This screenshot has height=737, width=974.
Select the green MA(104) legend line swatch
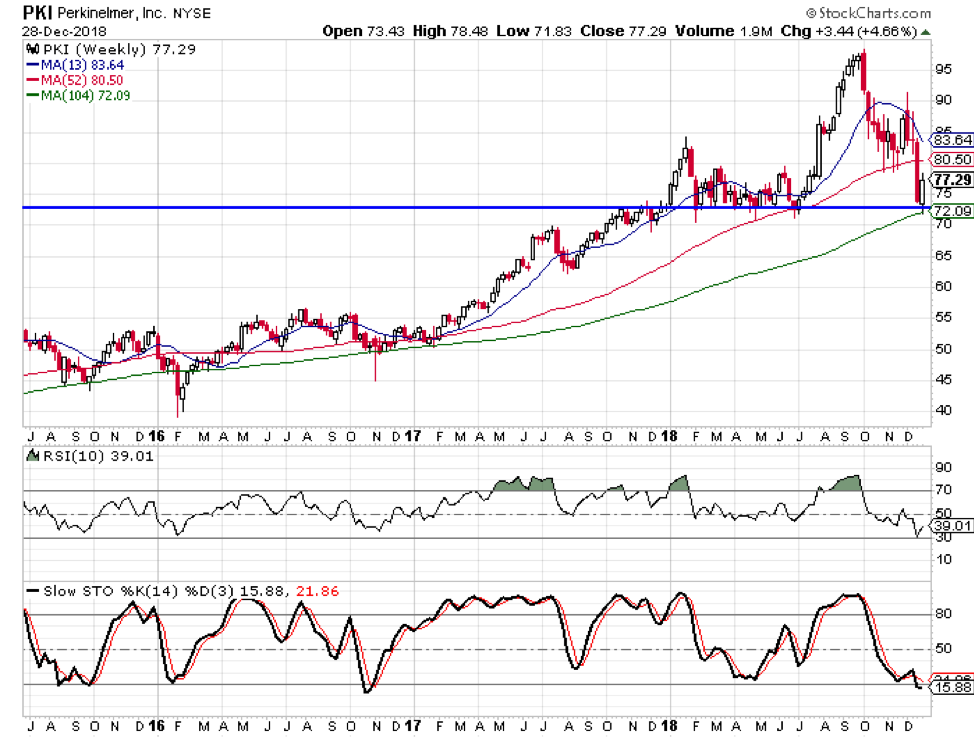[x=32, y=95]
